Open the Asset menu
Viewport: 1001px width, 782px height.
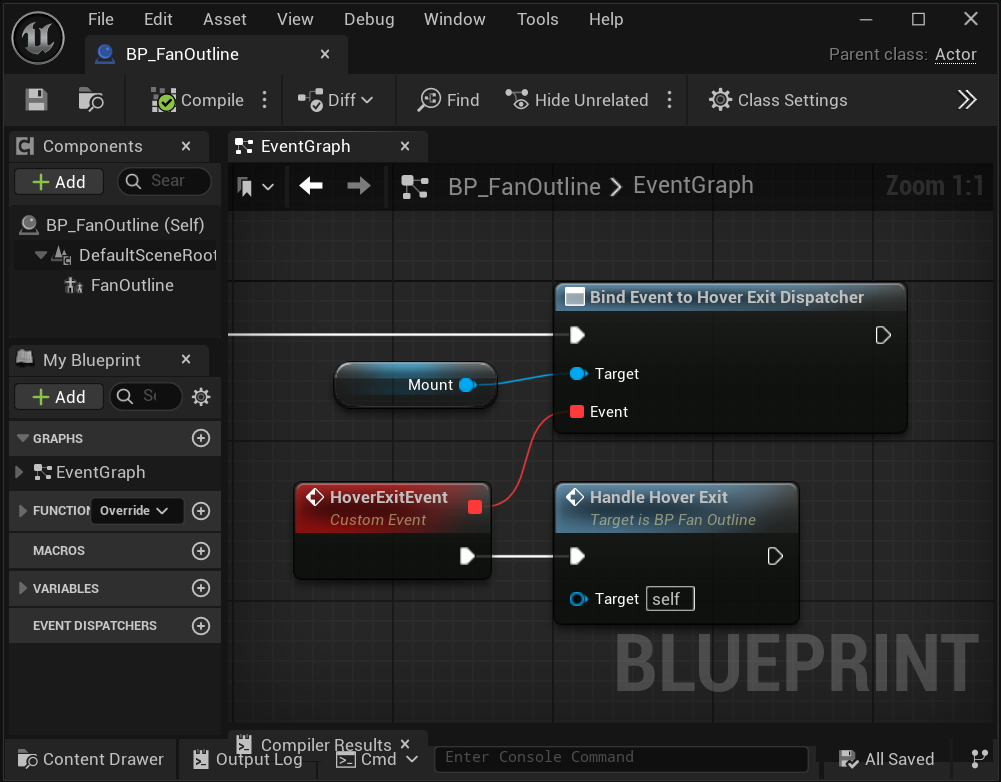click(x=224, y=19)
